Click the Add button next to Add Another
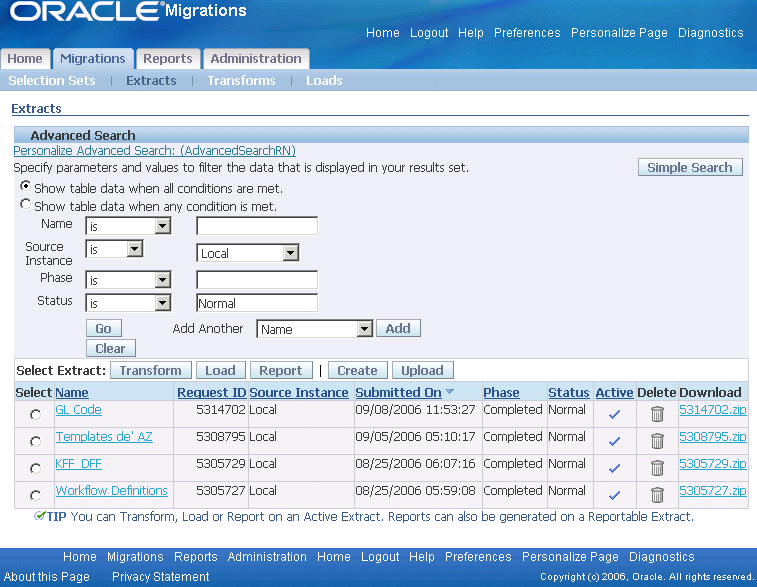Screen dimensions: 757x587 (x=398, y=328)
